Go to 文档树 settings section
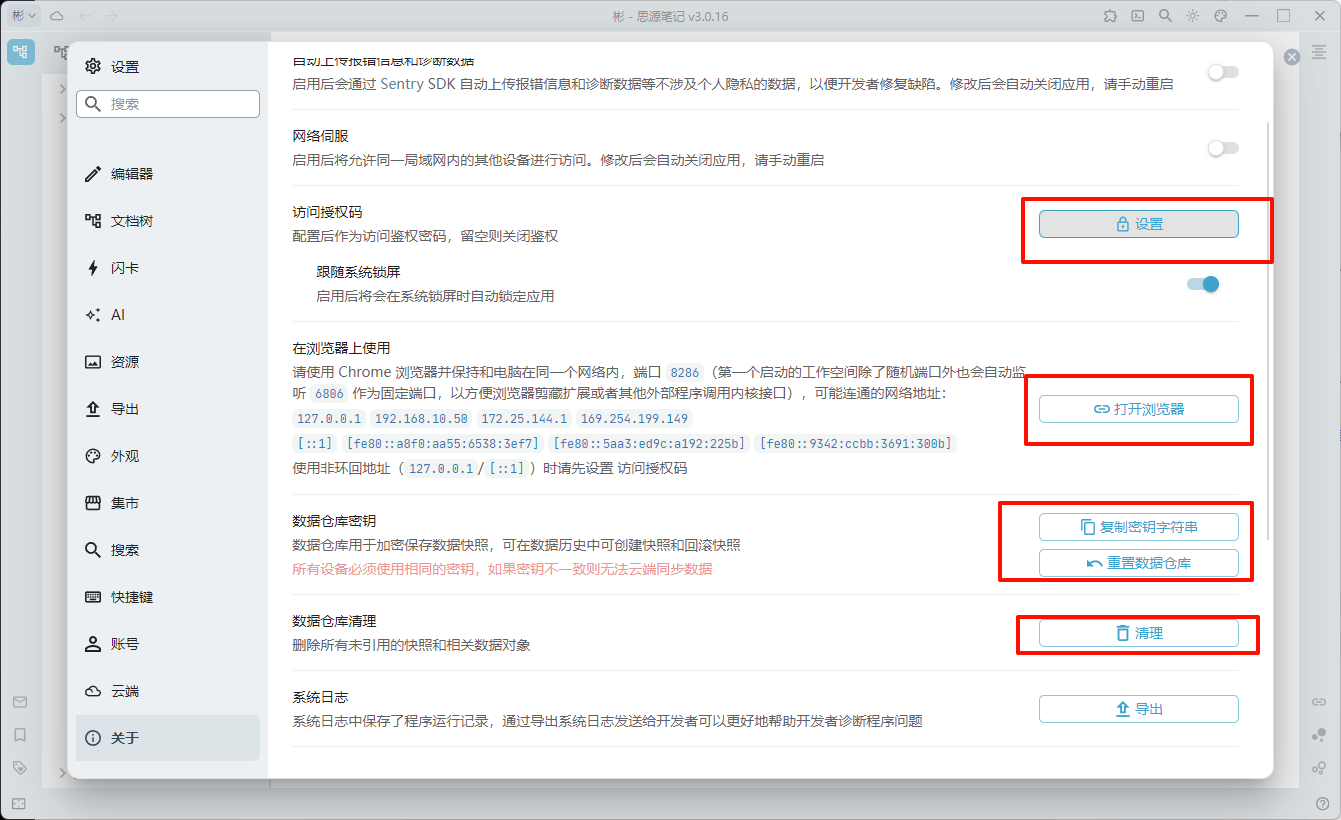Screen dimensions: 1341x820 click(x=168, y=221)
